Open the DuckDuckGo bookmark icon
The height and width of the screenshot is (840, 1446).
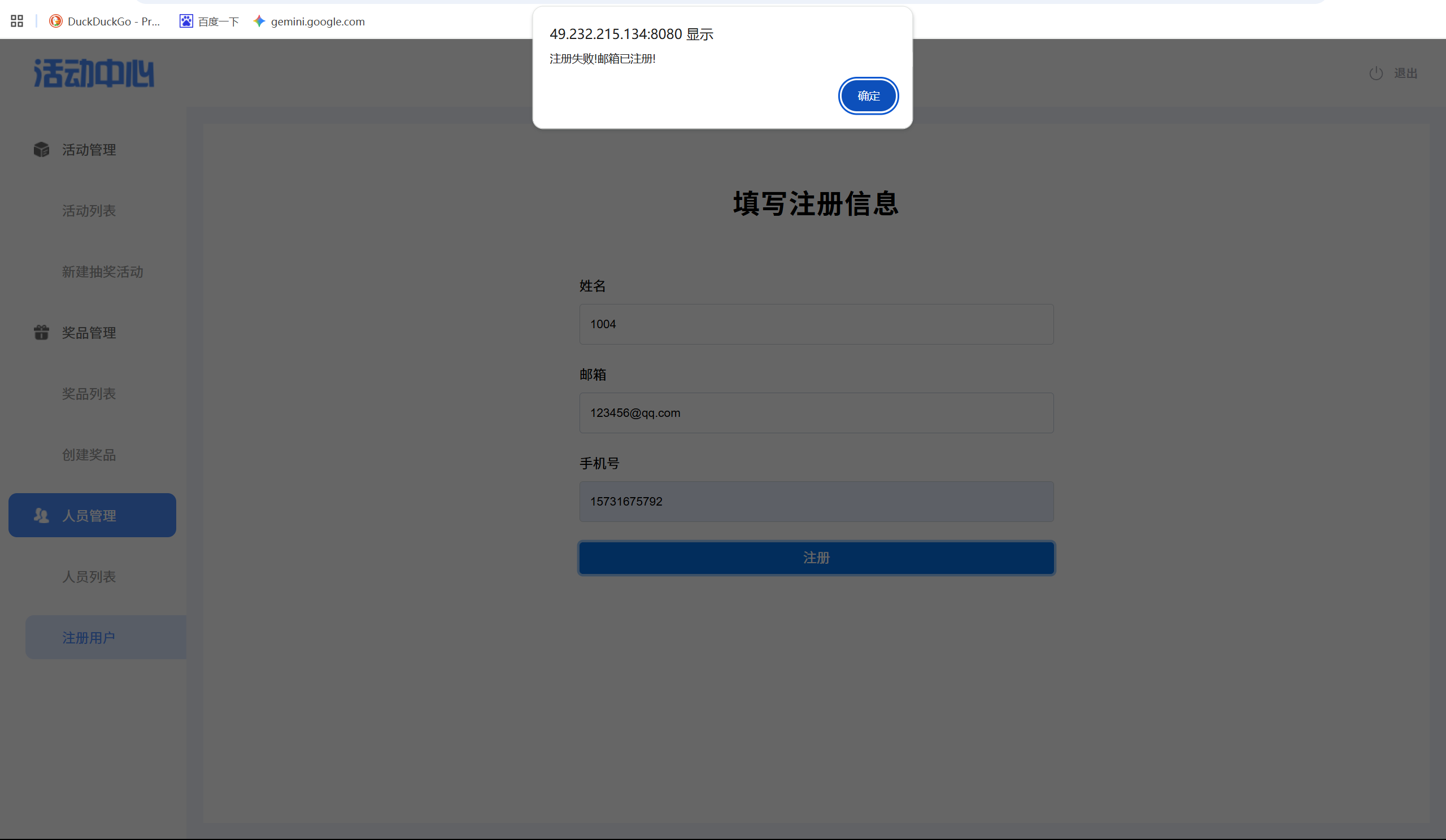pyautogui.click(x=56, y=21)
